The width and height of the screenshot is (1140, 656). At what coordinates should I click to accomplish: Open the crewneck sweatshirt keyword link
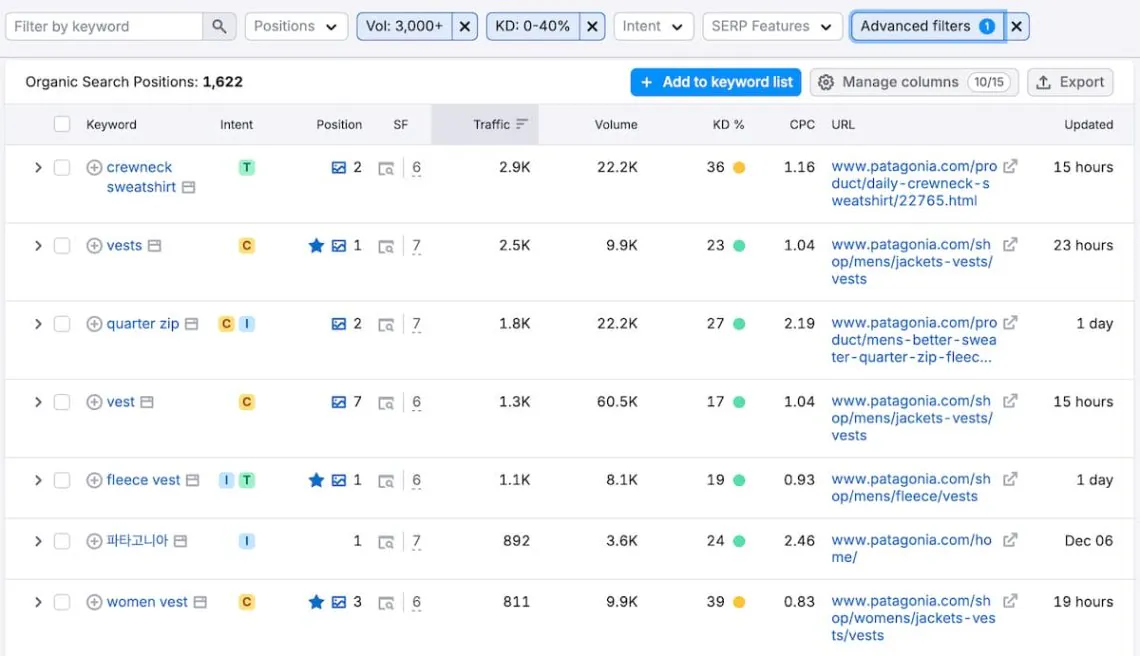coord(141,177)
